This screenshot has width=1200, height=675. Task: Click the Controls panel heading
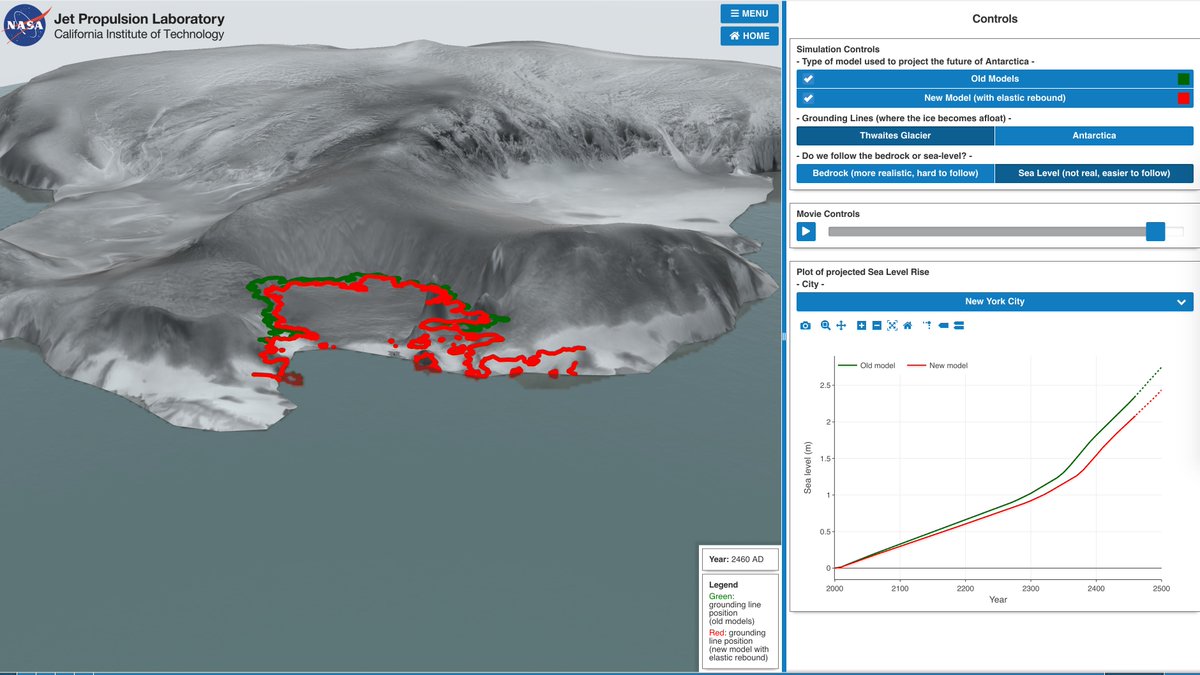995,19
